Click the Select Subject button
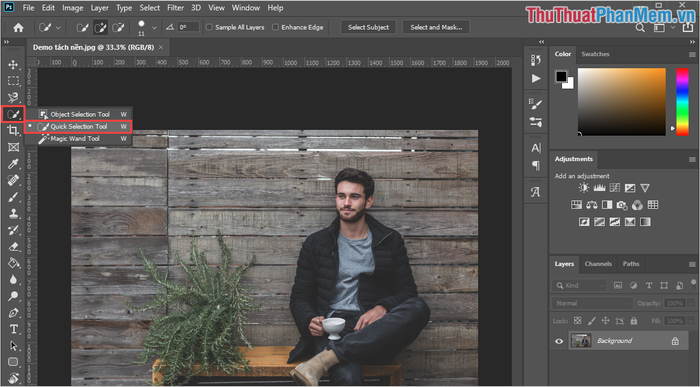Image resolution: width=700 pixels, height=387 pixels. pyautogui.click(x=368, y=27)
